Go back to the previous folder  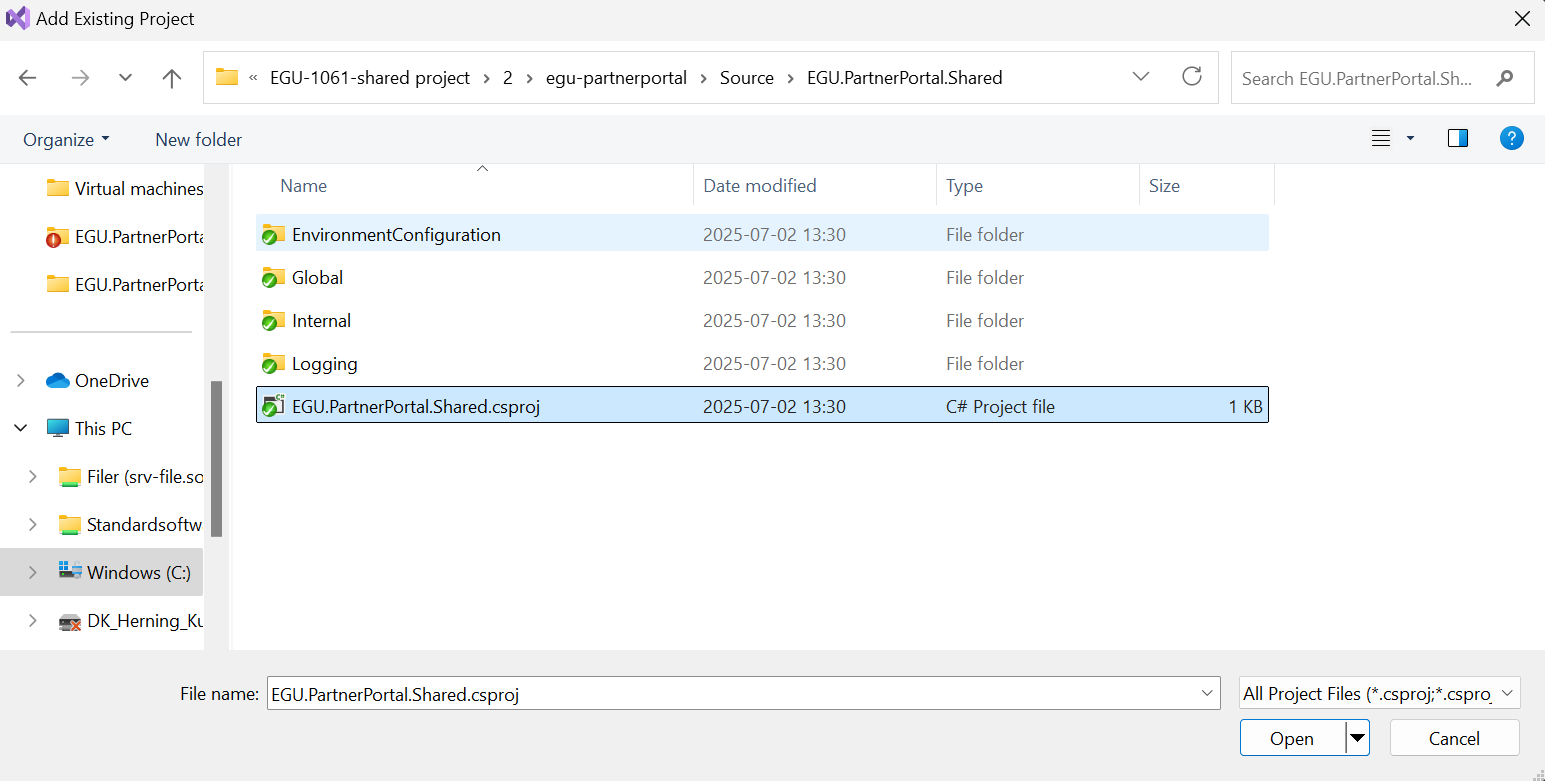28,78
